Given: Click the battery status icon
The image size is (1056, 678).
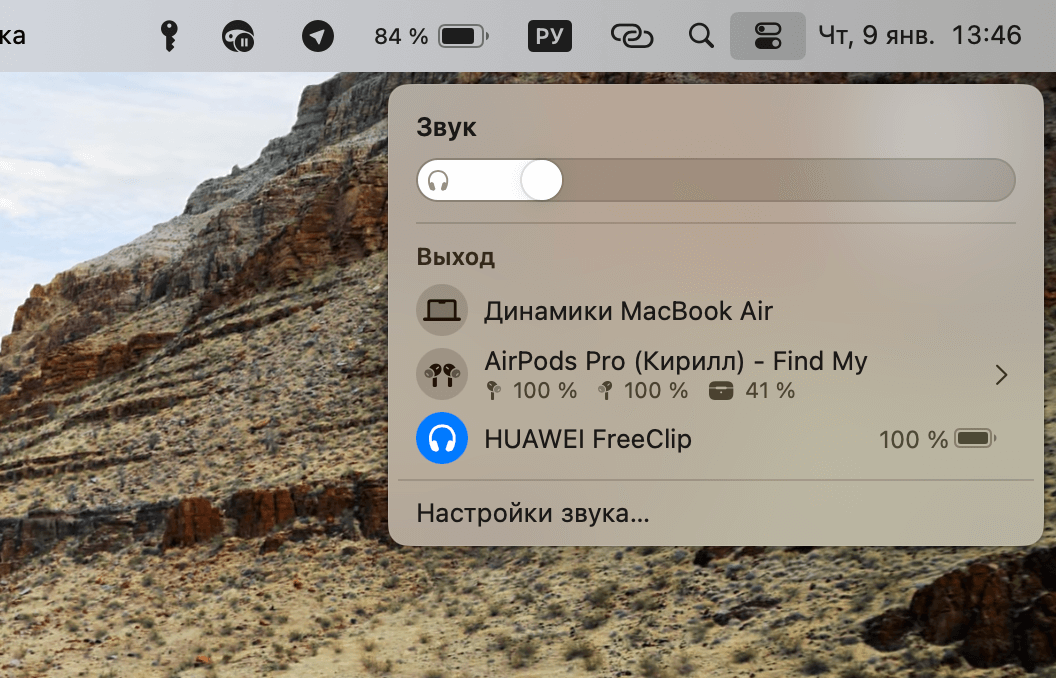Looking at the screenshot, I should 462,35.
